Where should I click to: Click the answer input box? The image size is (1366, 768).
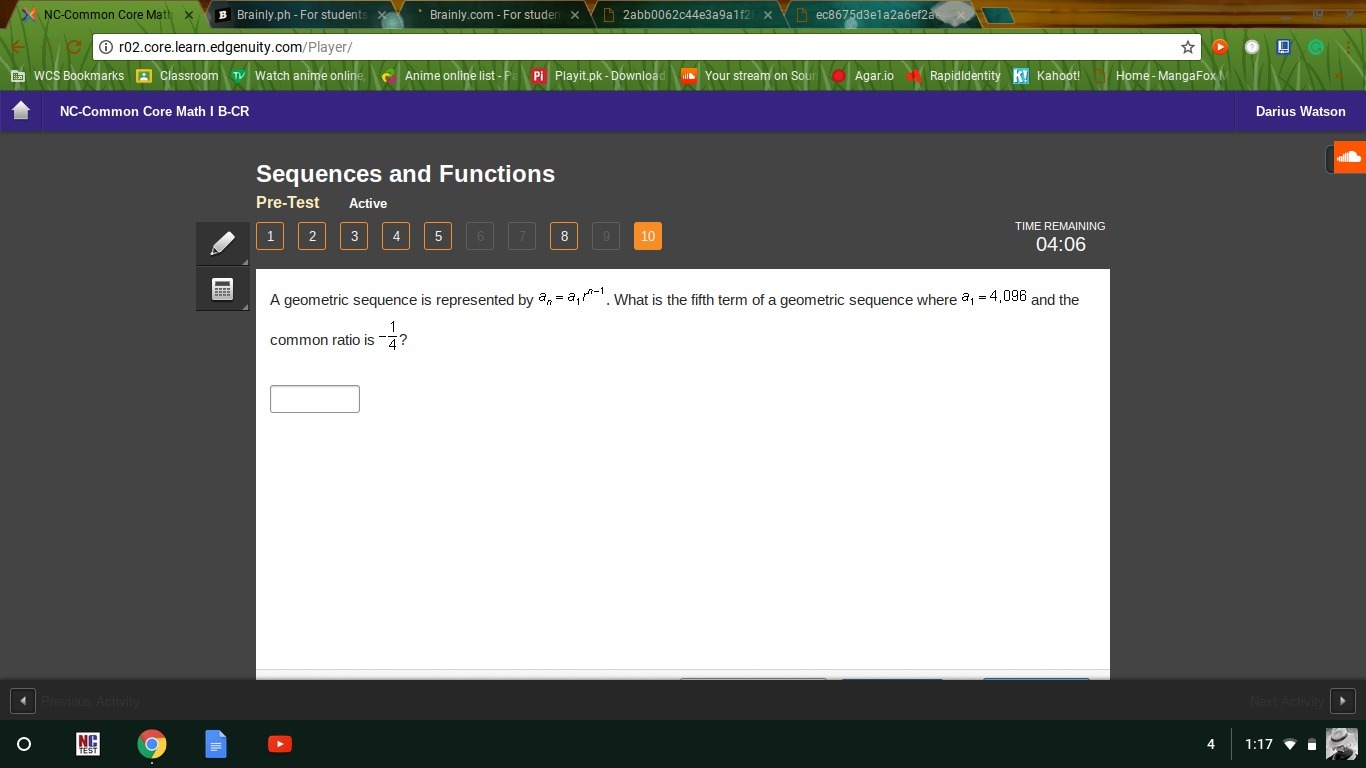[315, 399]
